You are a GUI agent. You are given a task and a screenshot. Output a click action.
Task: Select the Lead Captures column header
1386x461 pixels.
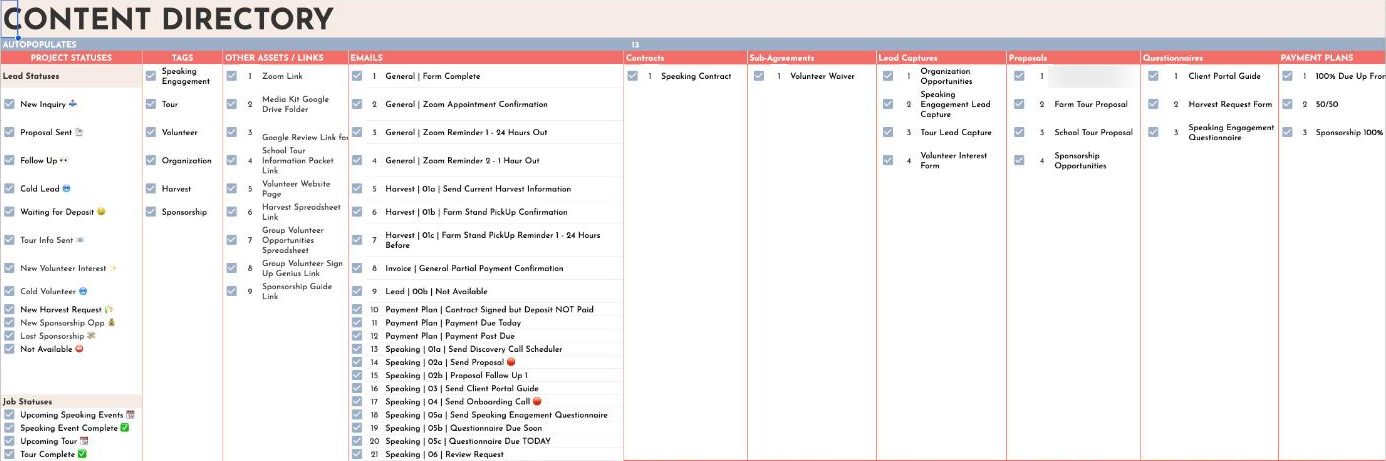941,58
